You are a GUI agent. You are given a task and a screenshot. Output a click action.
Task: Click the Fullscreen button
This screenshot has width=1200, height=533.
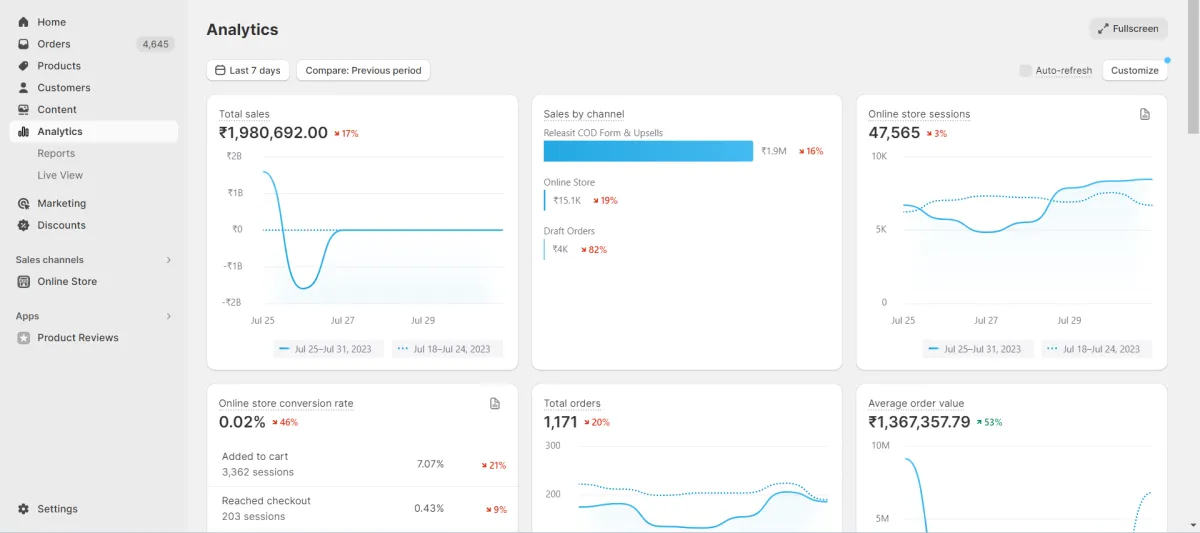[1128, 29]
